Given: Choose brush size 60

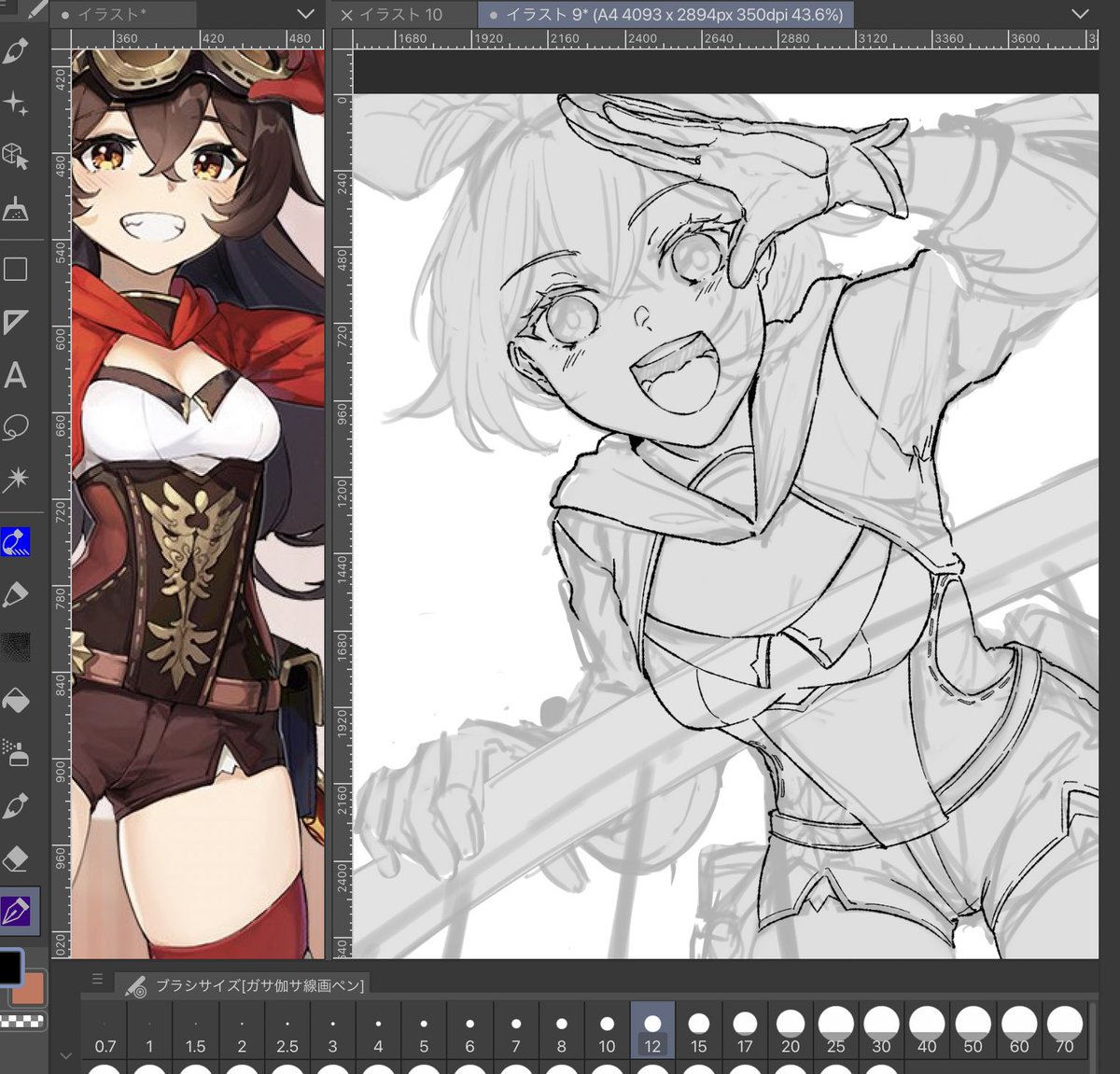Looking at the screenshot, I should click(1018, 1031).
